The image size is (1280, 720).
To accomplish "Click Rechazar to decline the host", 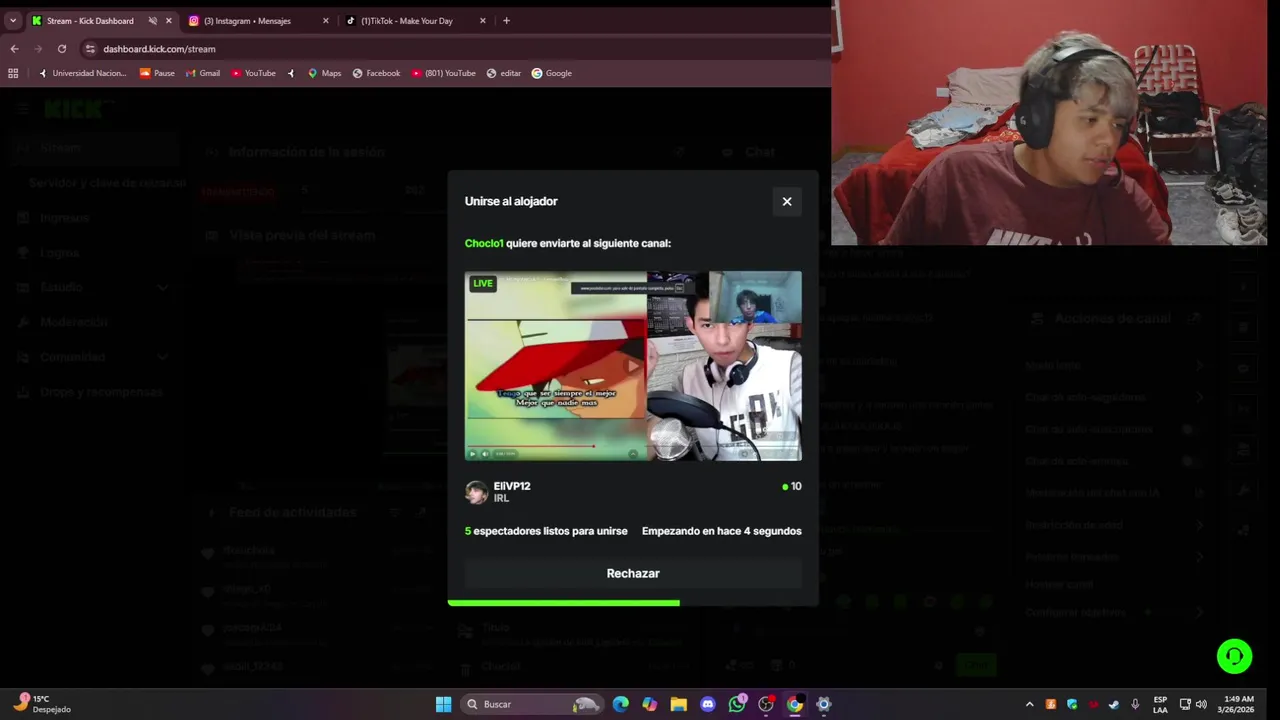I will click(x=633, y=573).
